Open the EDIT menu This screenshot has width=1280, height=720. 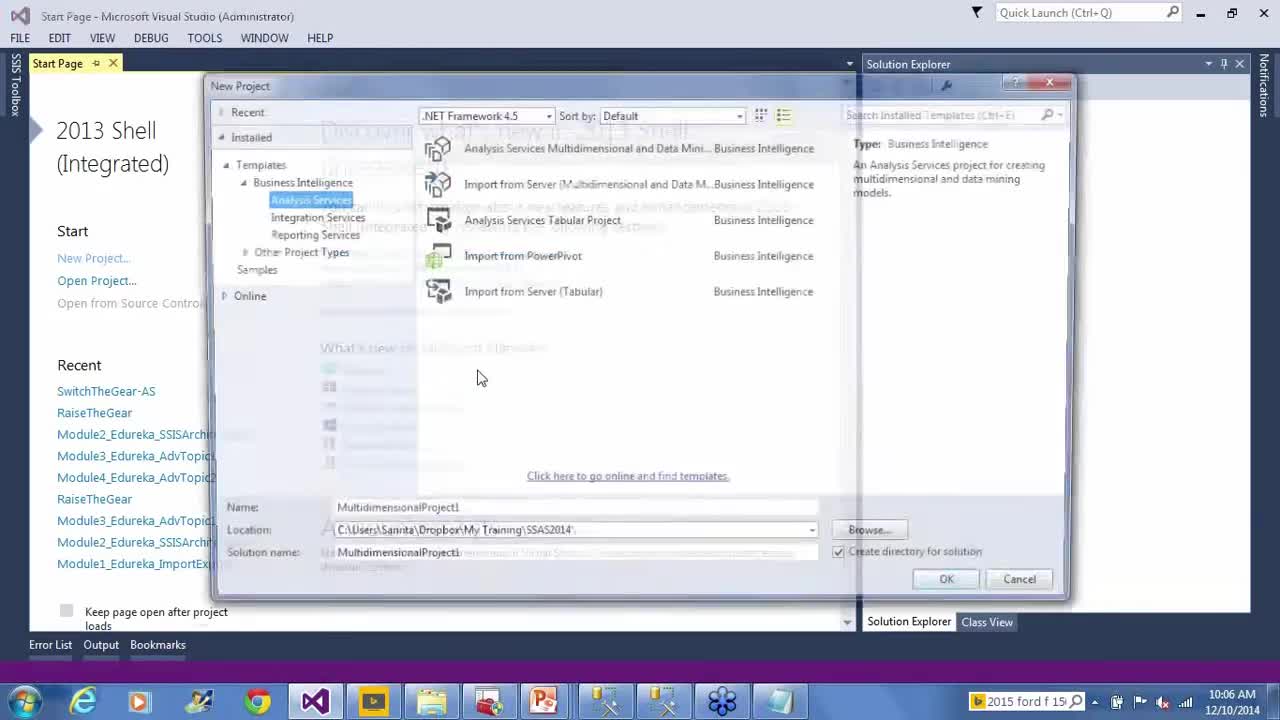pyautogui.click(x=59, y=38)
